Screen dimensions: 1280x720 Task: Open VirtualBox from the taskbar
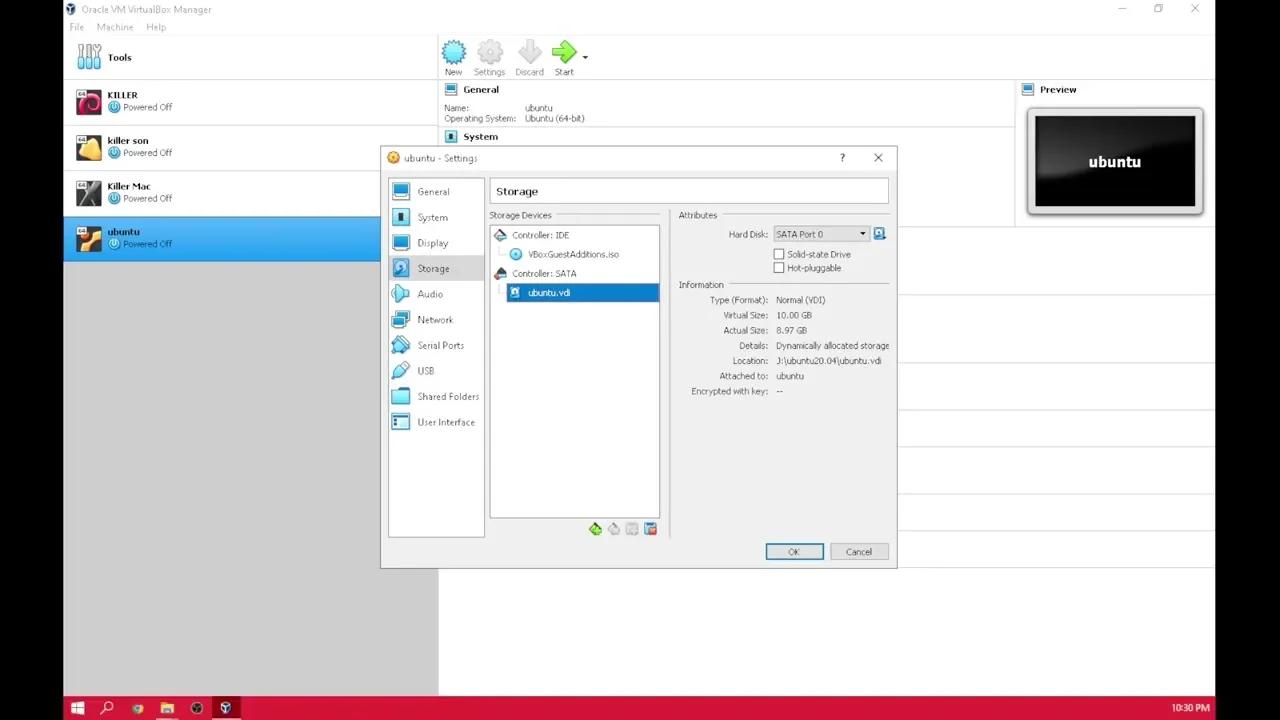click(x=226, y=708)
